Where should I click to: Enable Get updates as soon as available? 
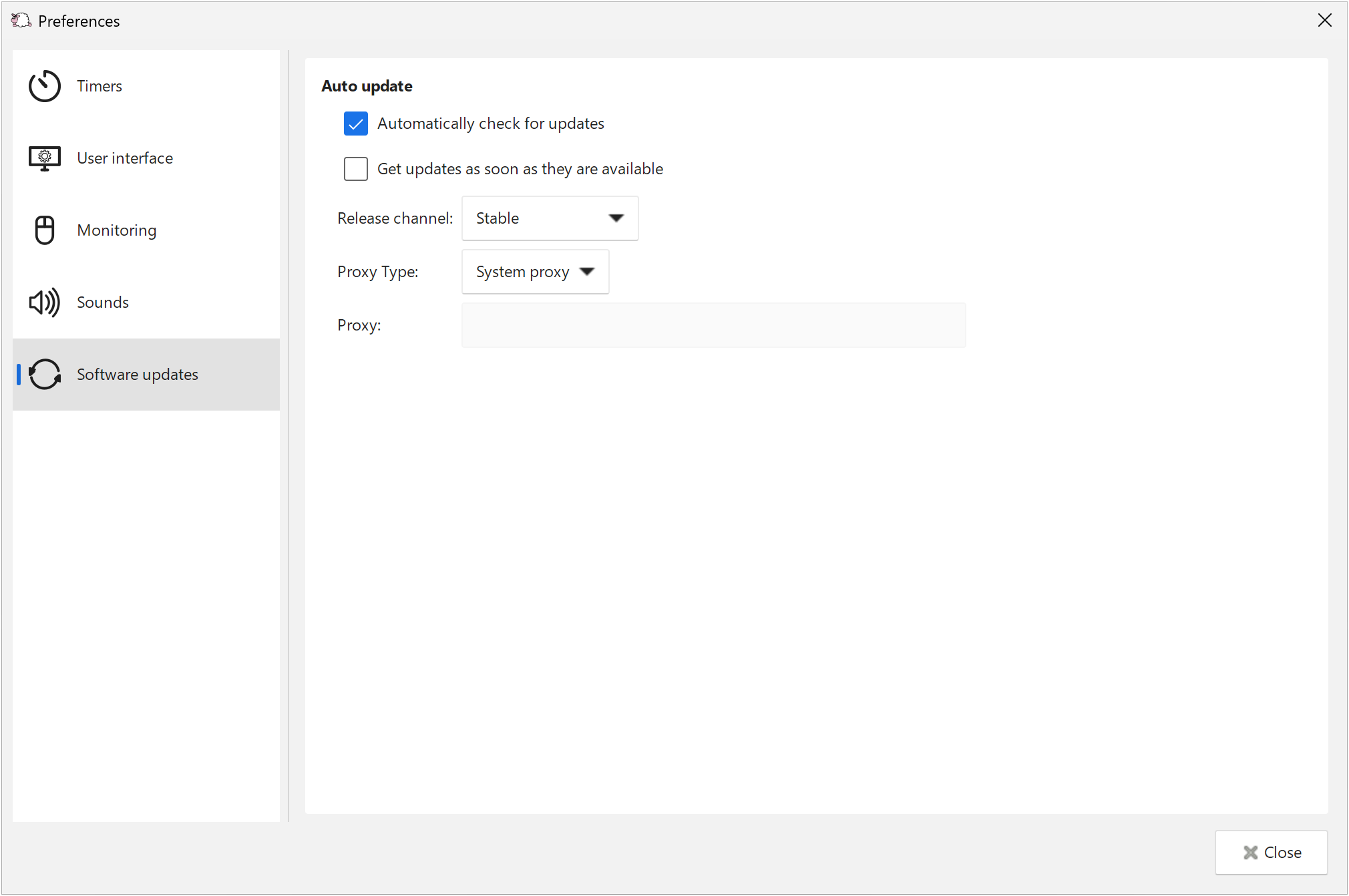356,169
